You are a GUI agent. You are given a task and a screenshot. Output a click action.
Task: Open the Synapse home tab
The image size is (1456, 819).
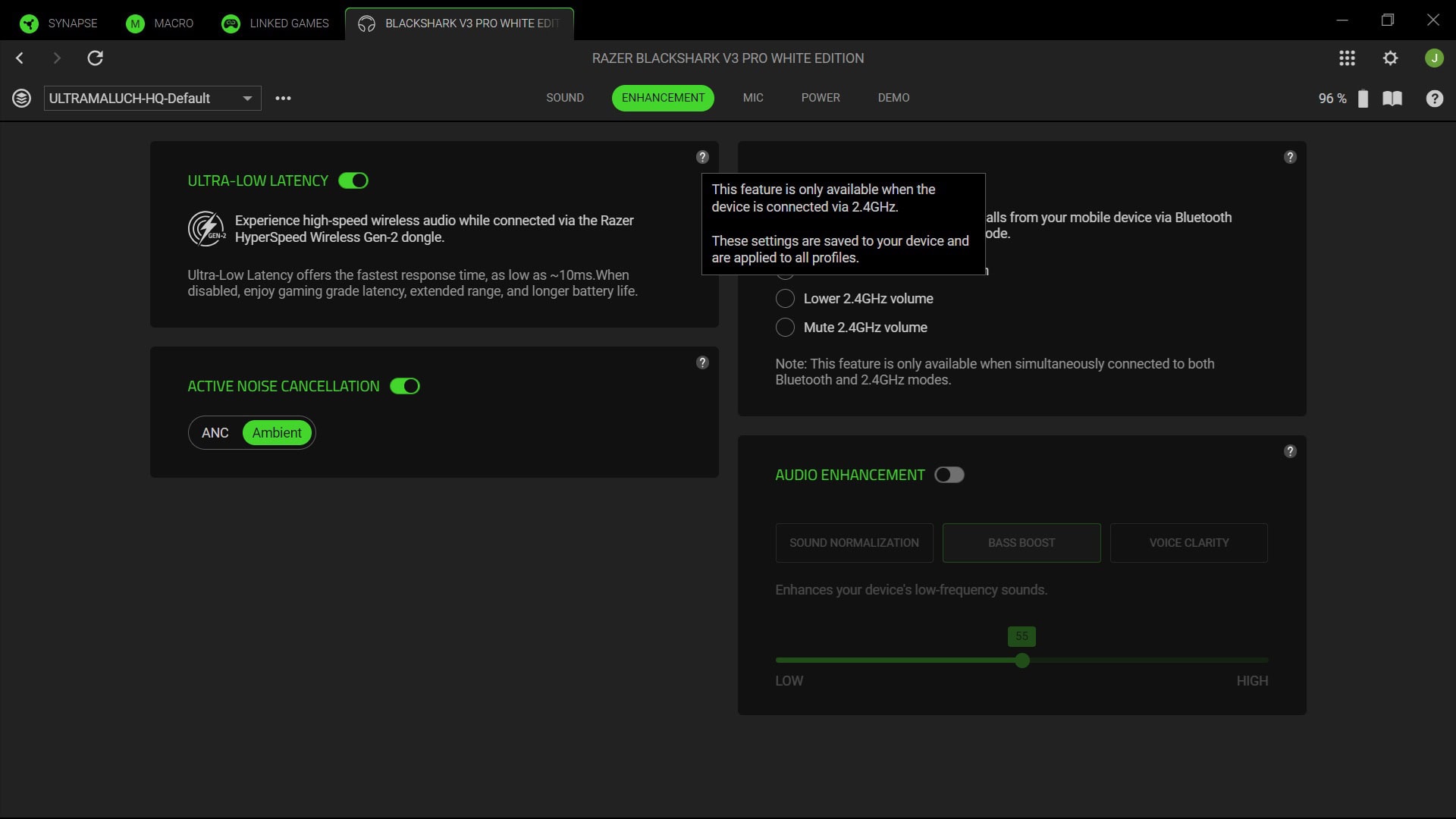(x=58, y=24)
